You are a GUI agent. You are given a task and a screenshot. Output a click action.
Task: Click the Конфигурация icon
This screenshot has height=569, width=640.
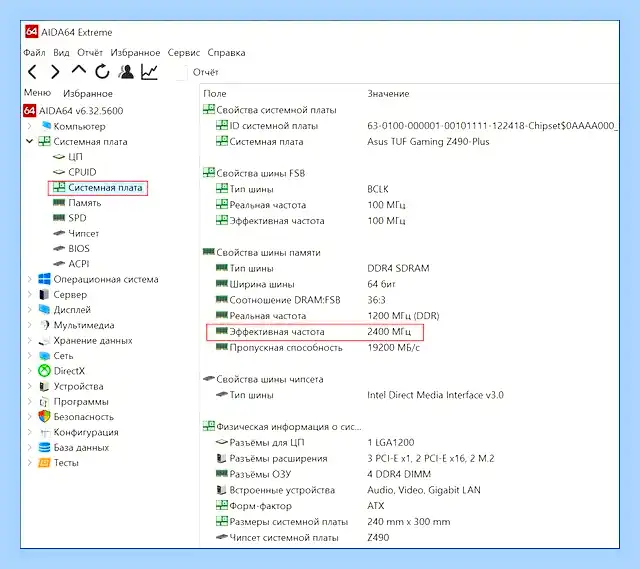[44, 432]
